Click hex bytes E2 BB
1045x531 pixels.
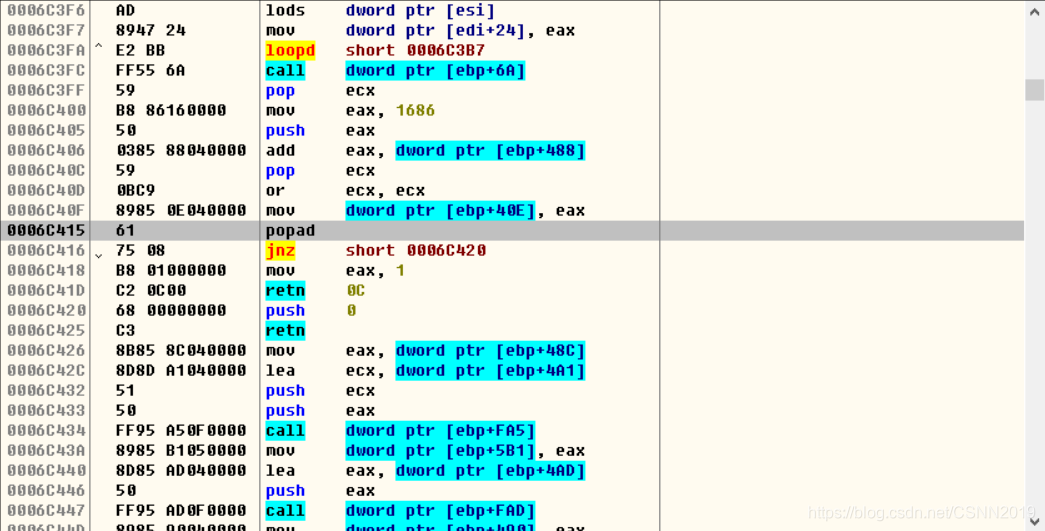(140, 51)
